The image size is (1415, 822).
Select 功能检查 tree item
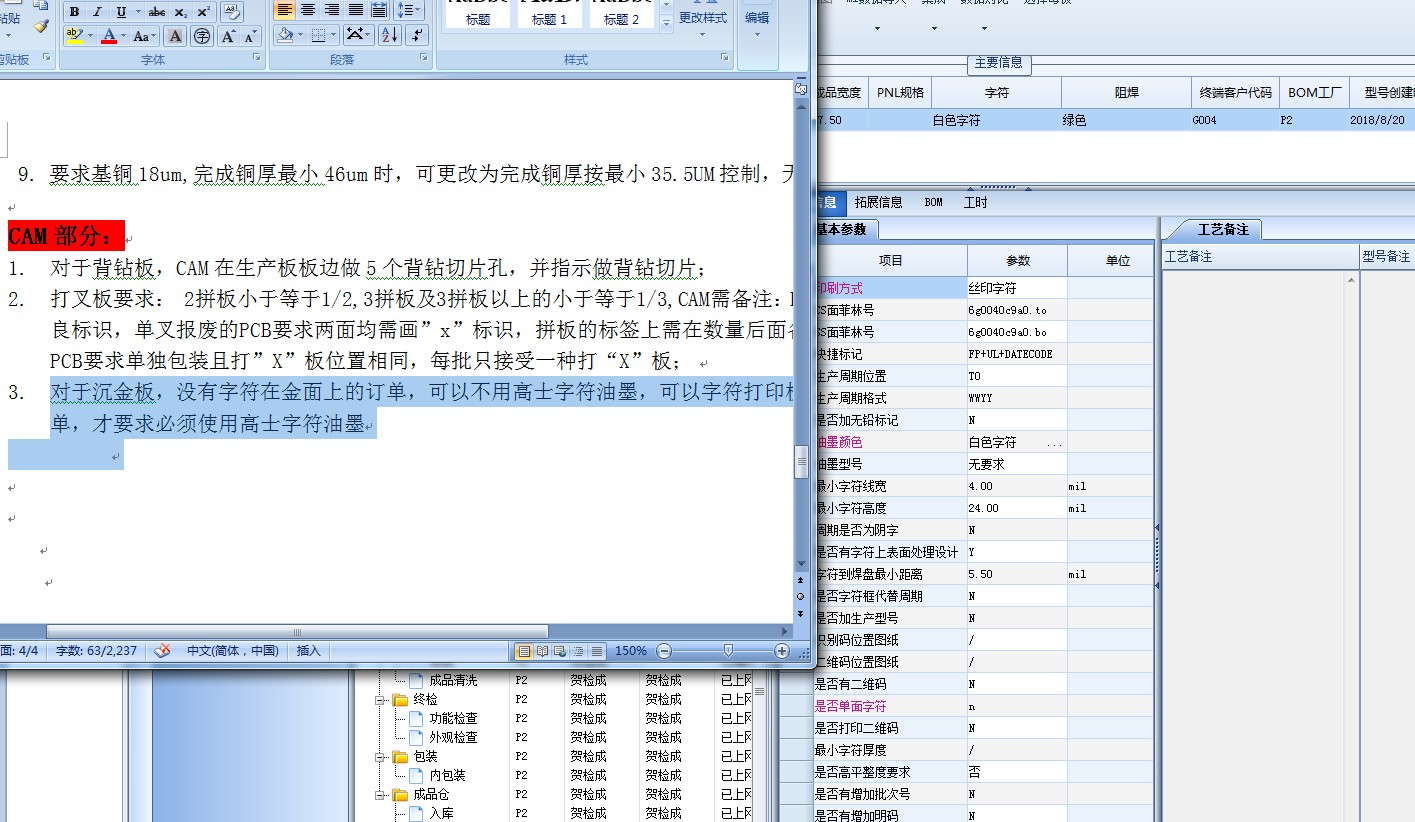453,718
